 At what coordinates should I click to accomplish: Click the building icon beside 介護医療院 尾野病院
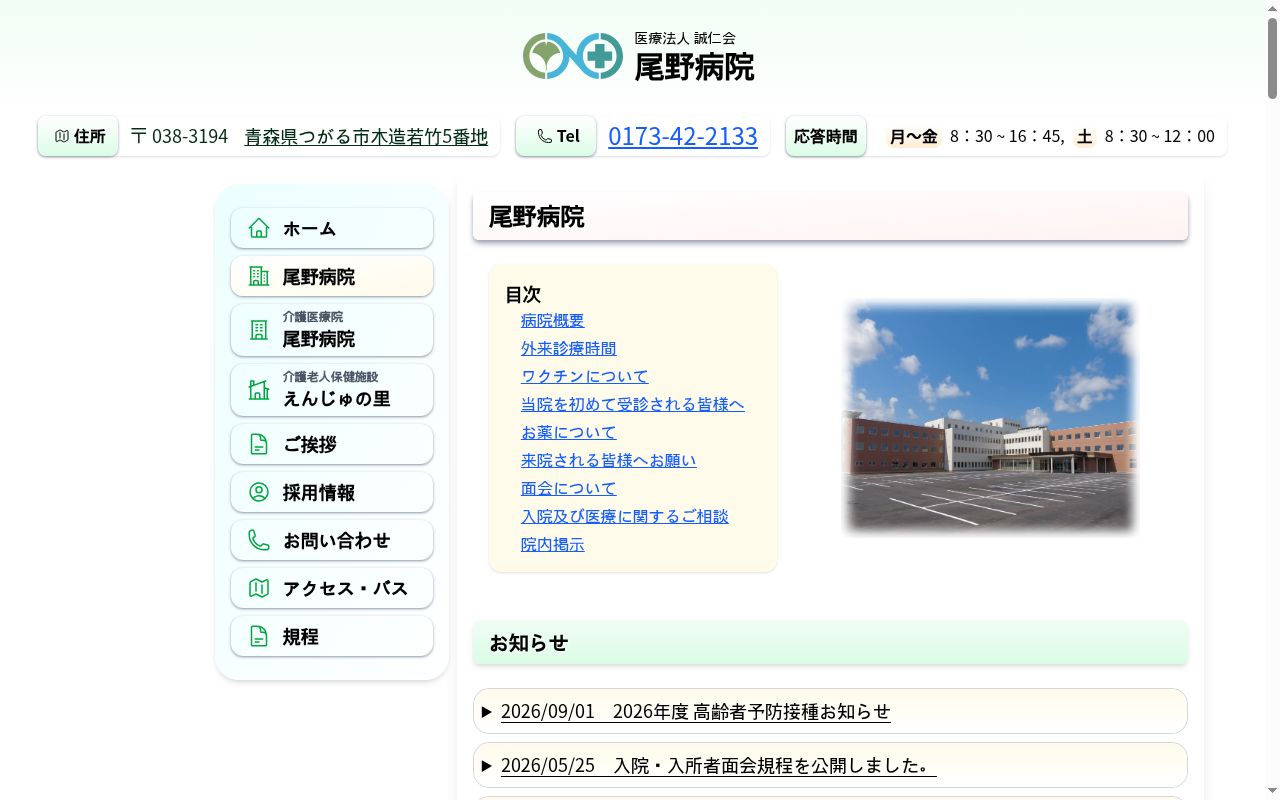point(259,330)
